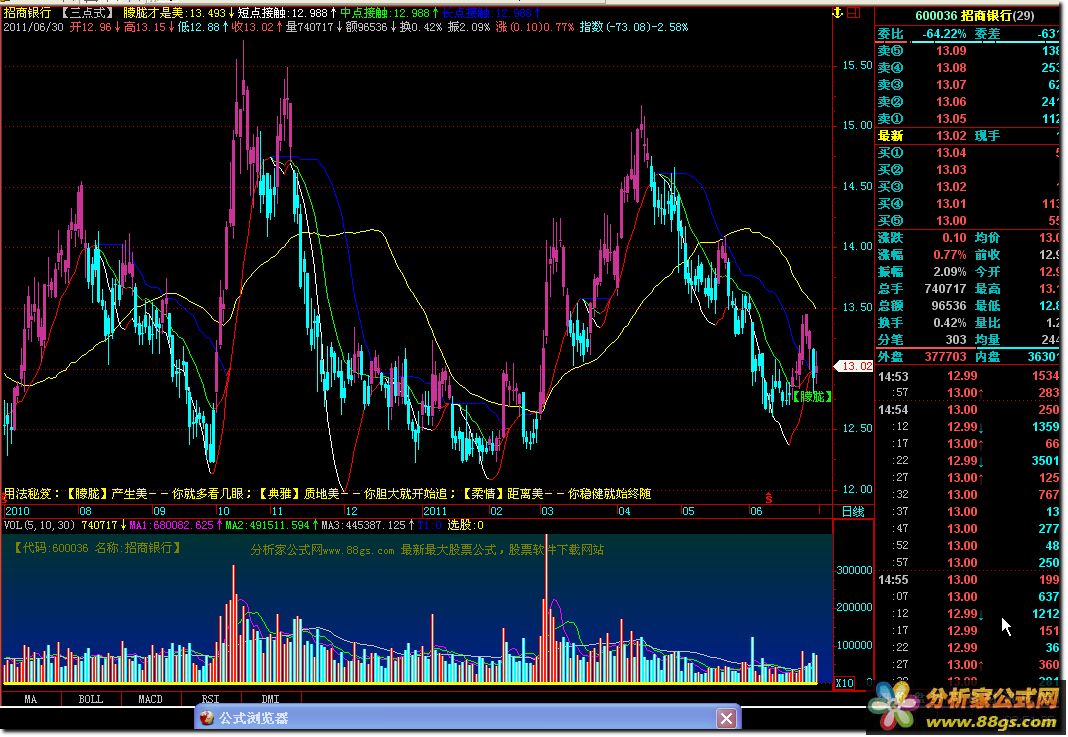Image resolution: width=1068 pixels, height=737 pixels.
Task: Switch to the MACD indicator tab
Action: 151,699
